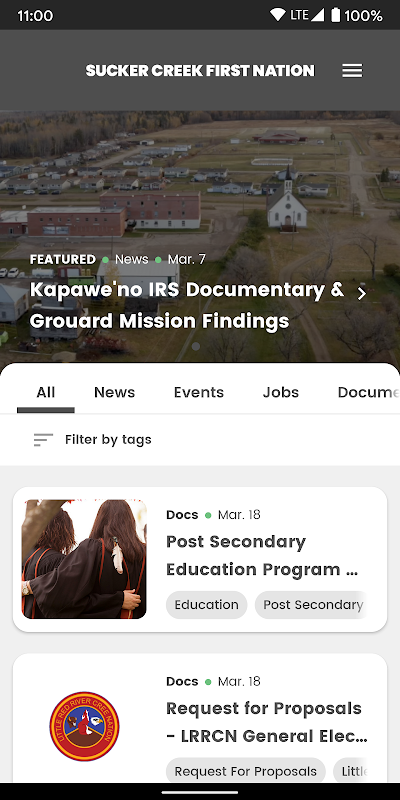Open Post Secondary Education Program document
Screen dimensions: 400x800
200,559
